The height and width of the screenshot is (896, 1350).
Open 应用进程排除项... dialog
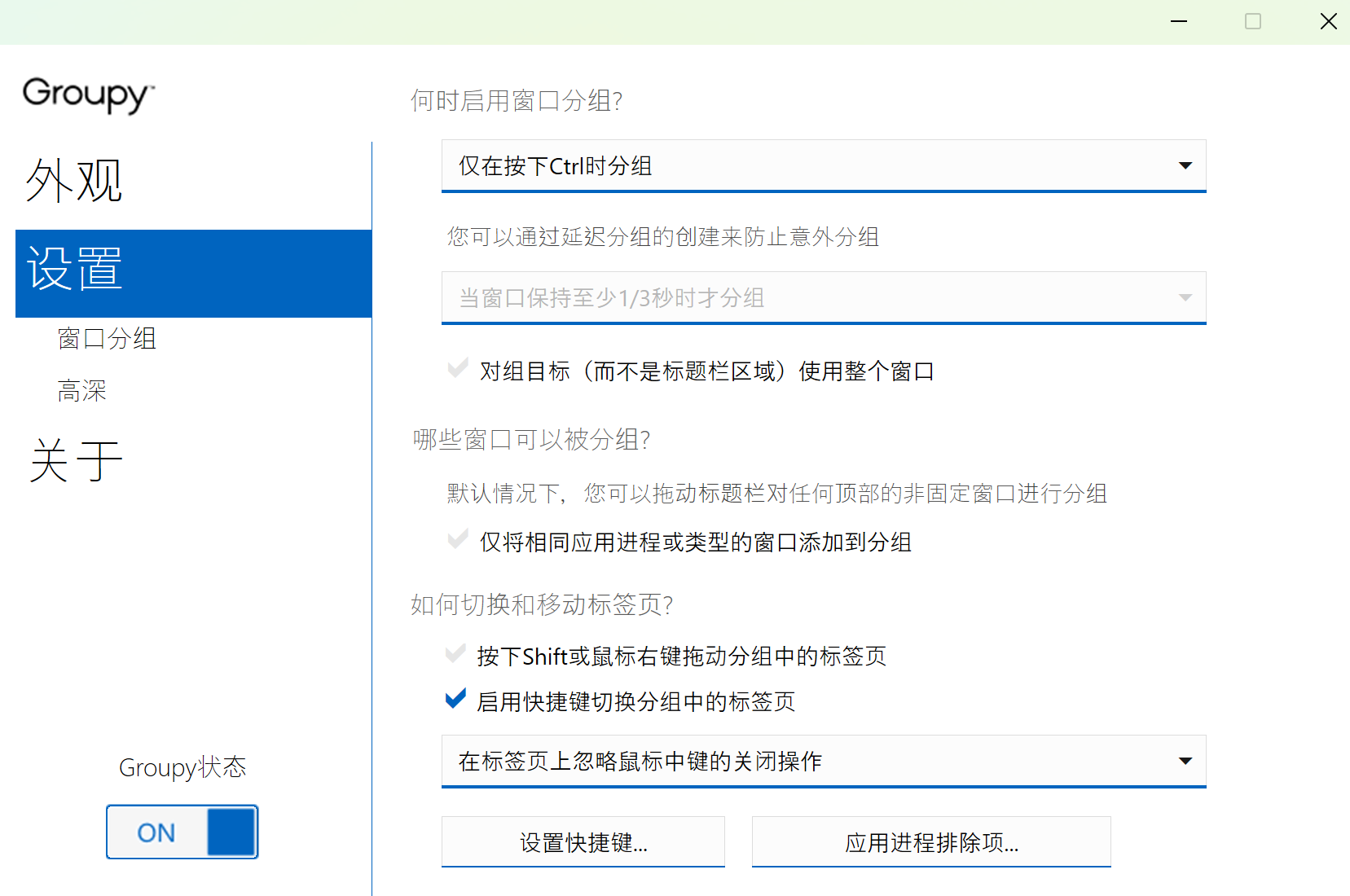coord(931,842)
